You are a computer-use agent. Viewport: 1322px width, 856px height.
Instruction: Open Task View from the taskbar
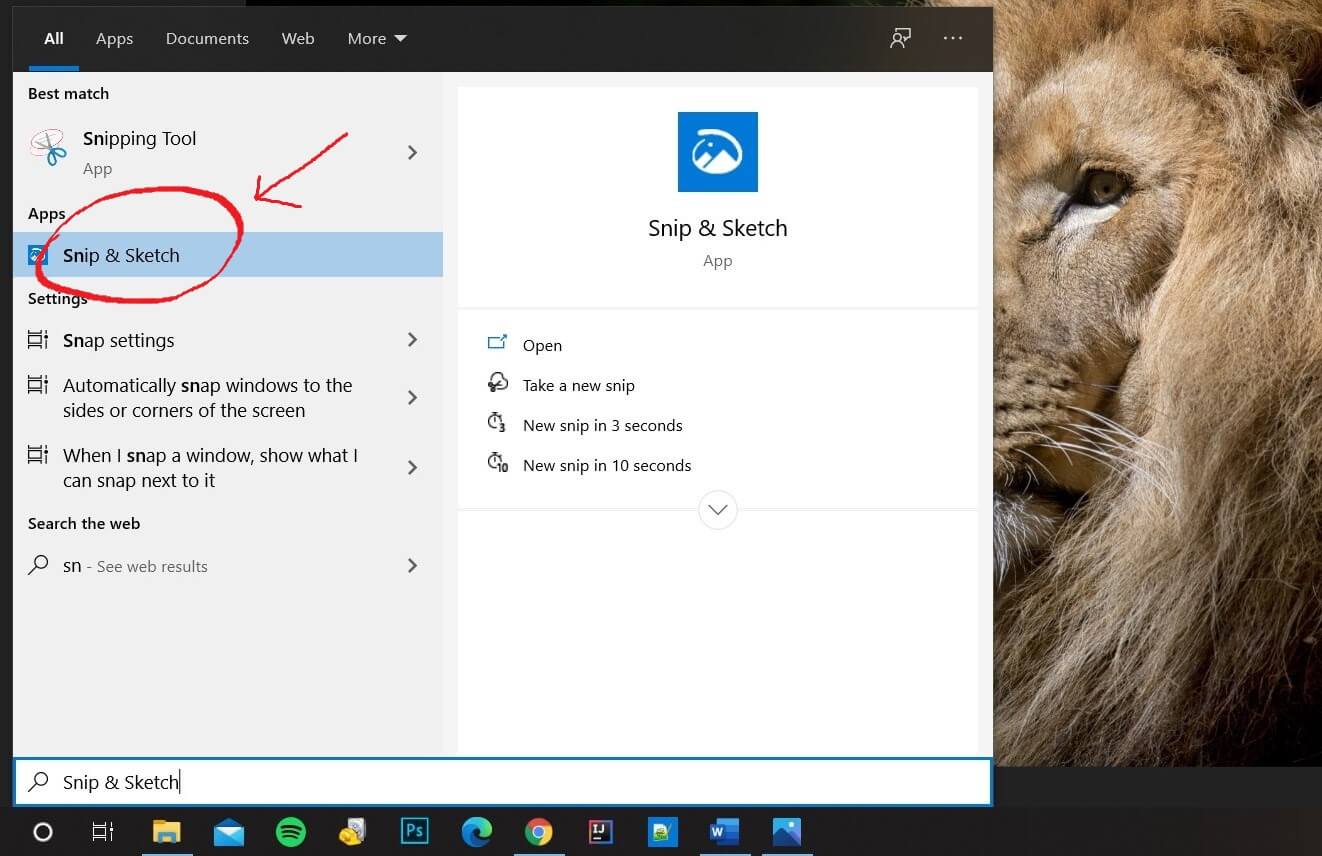pyautogui.click(x=103, y=831)
